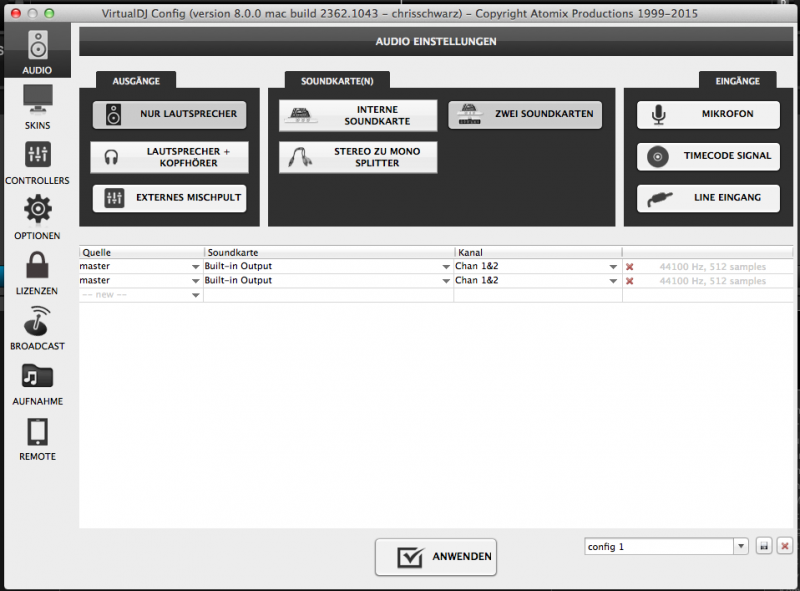Click the Quelle column header
The image size is (800, 591).
pos(142,253)
